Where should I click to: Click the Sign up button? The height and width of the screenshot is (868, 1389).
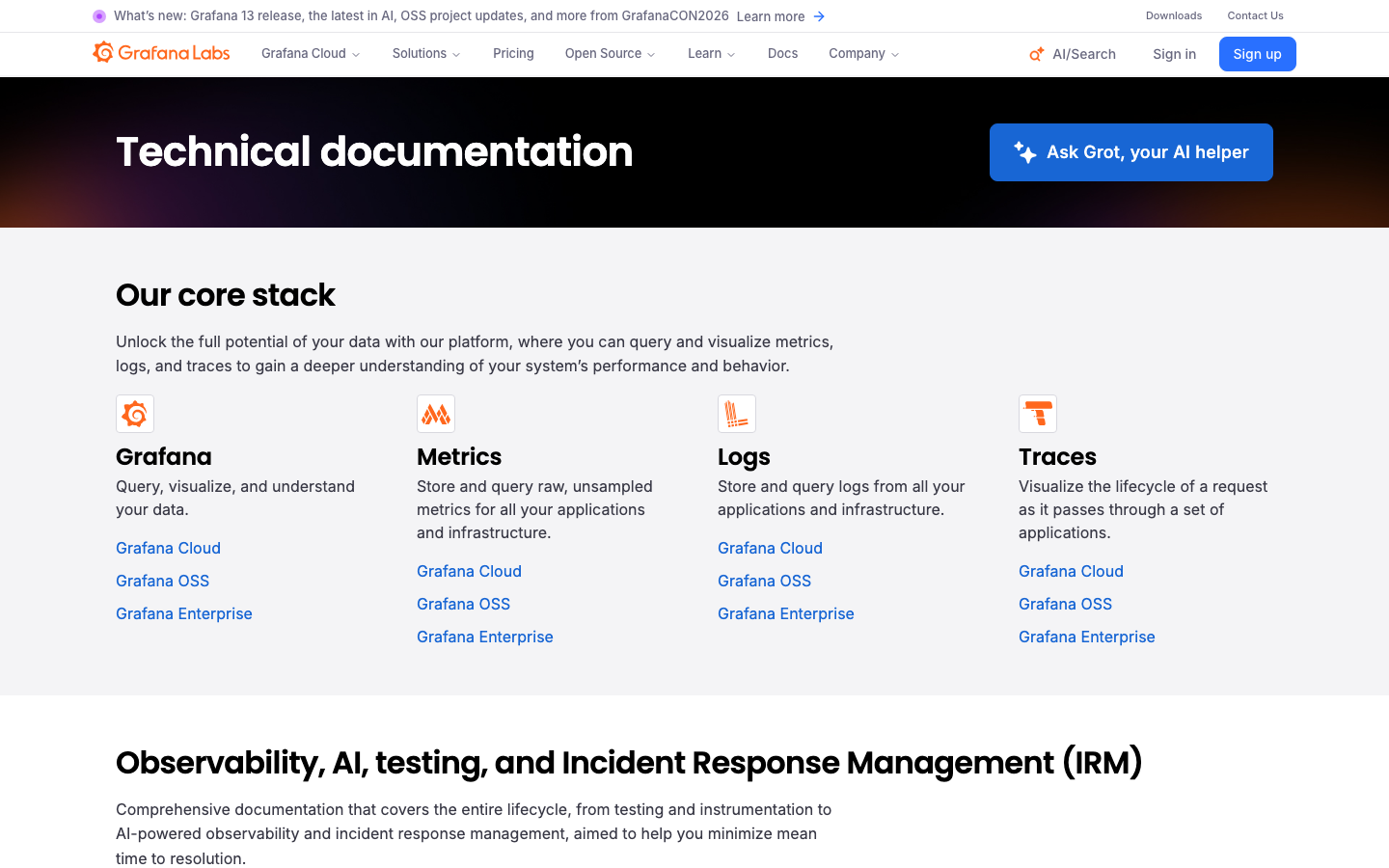coord(1257,54)
